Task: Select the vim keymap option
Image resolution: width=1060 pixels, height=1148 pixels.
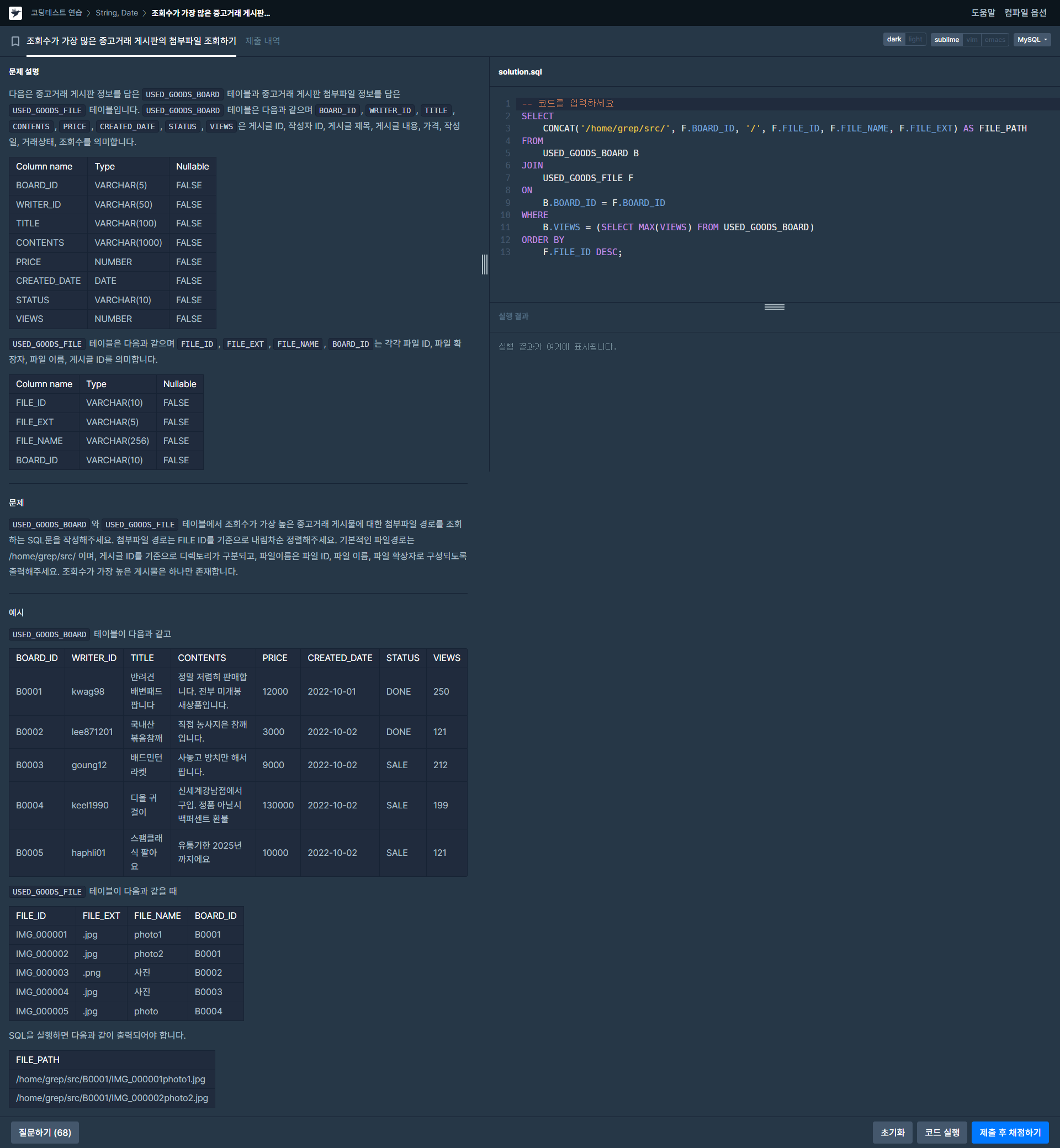Action: tap(972, 40)
